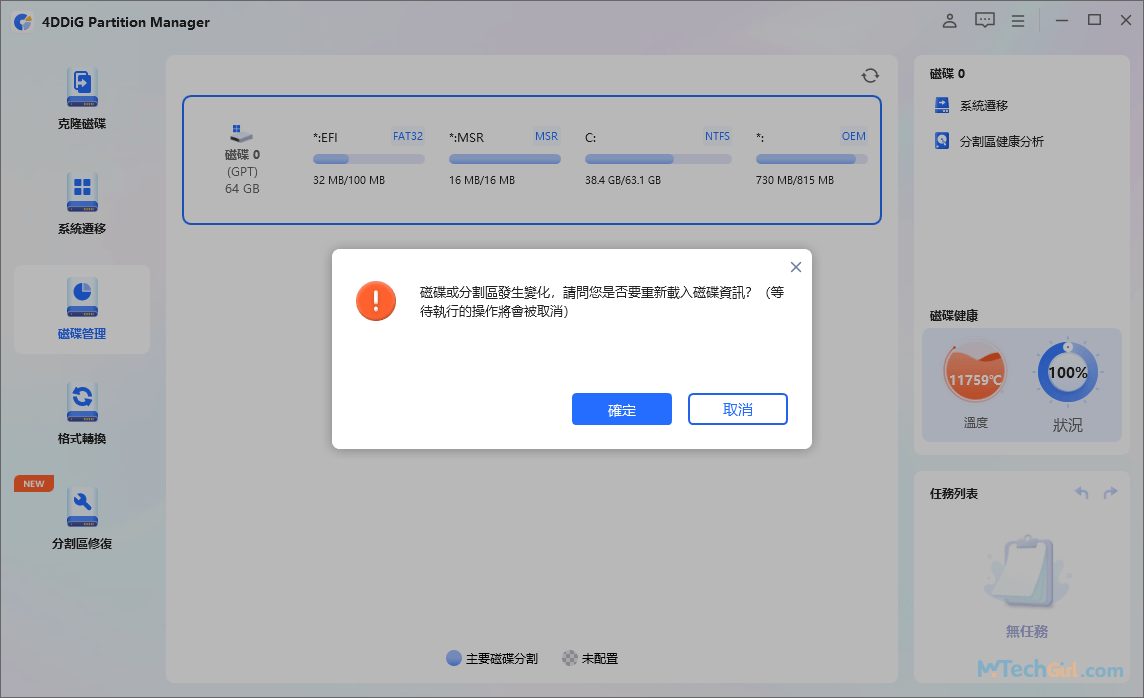Click the 100% status gauge
This screenshot has width=1144, height=698.
coord(1068,373)
